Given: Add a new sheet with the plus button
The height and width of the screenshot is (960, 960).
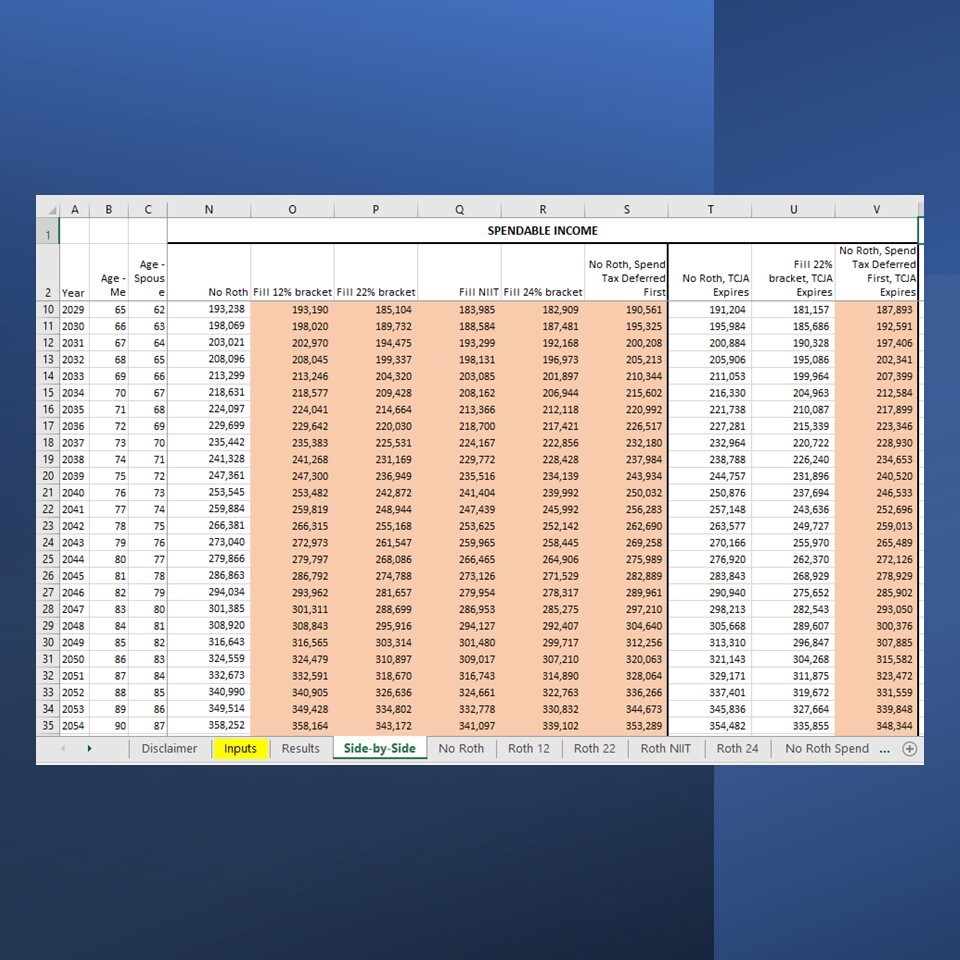Looking at the screenshot, I should [x=909, y=749].
